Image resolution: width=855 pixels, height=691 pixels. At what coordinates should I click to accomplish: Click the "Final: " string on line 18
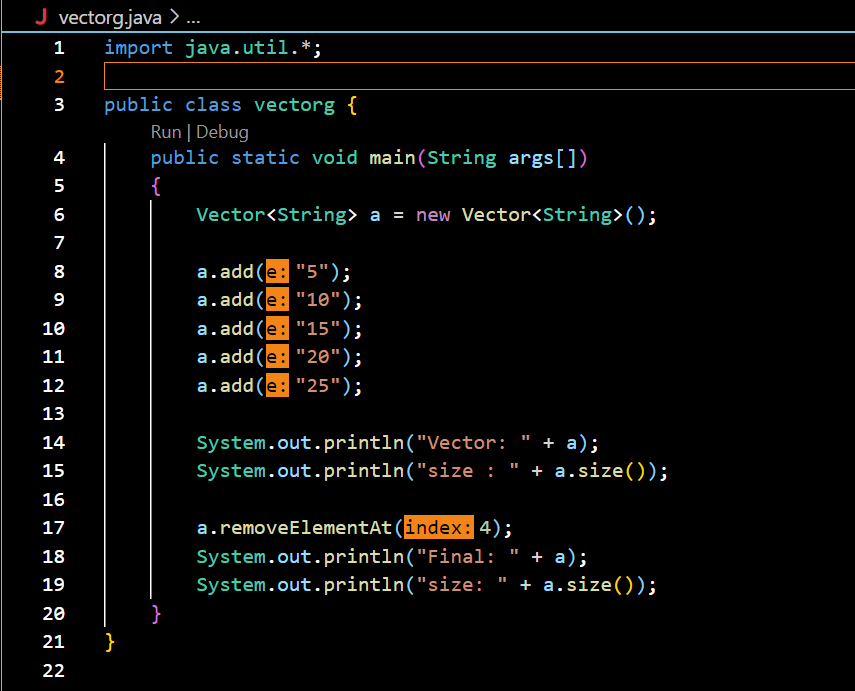tap(467, 557)
